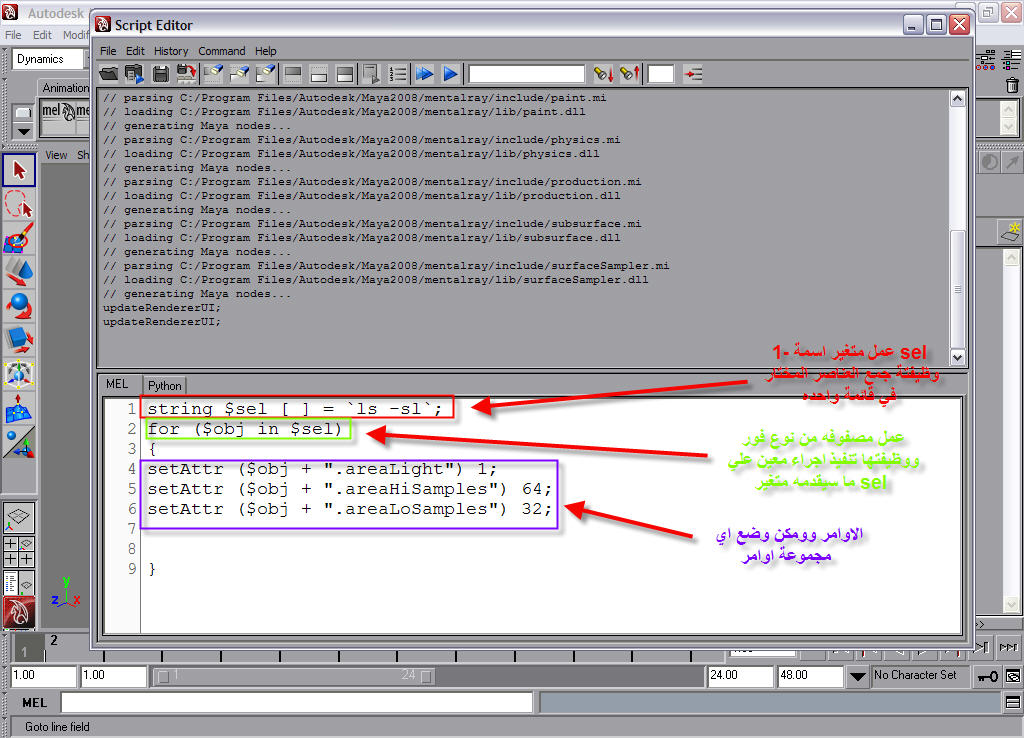
Task: Open Maya main window Edit menu
Action: [42, 35]
